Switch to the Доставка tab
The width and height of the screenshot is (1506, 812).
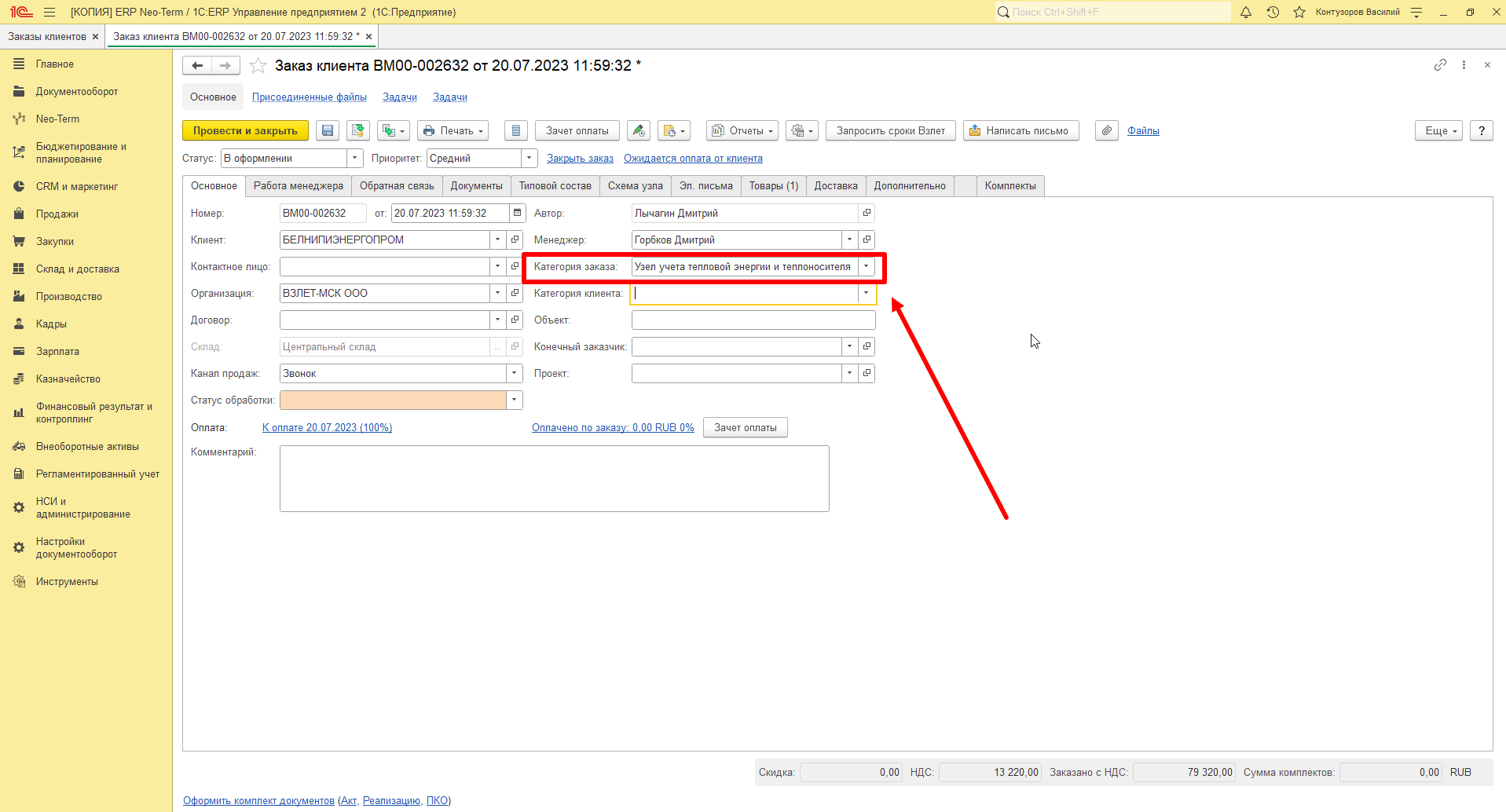[x=836, y=186]
